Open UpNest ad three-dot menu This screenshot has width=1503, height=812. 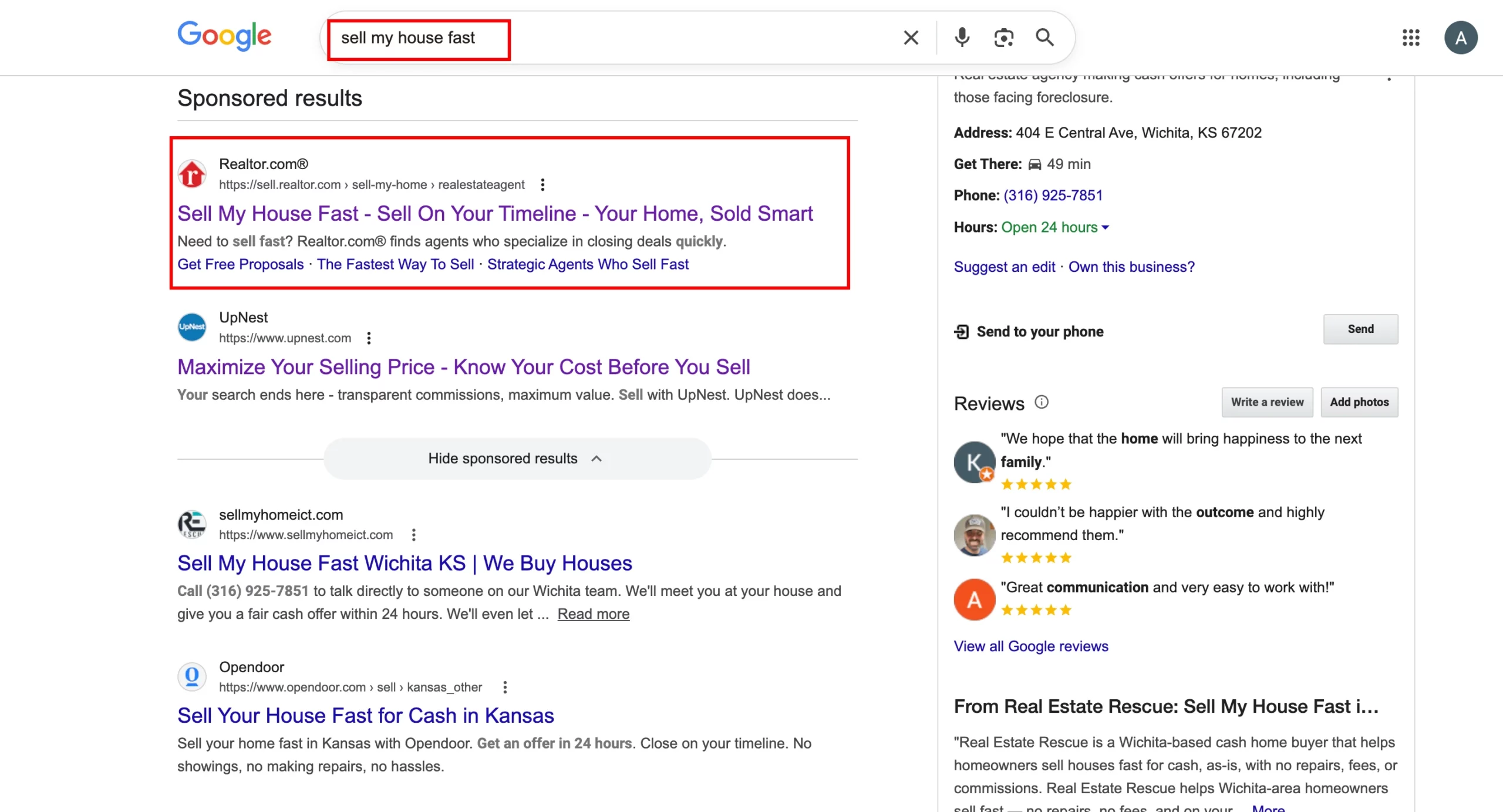tap(369, 338)
